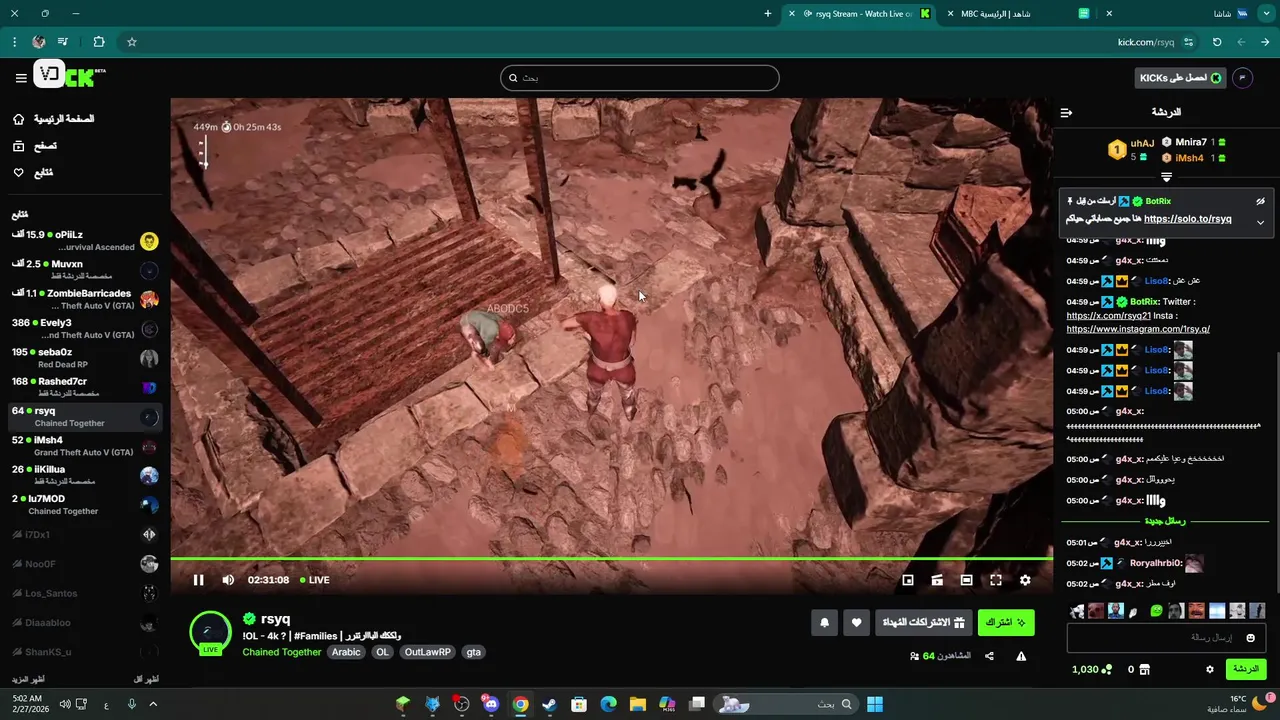Open Rashed7cr channel in sidebar
Screen dimensions: 1280x720
tap(85, 387)
